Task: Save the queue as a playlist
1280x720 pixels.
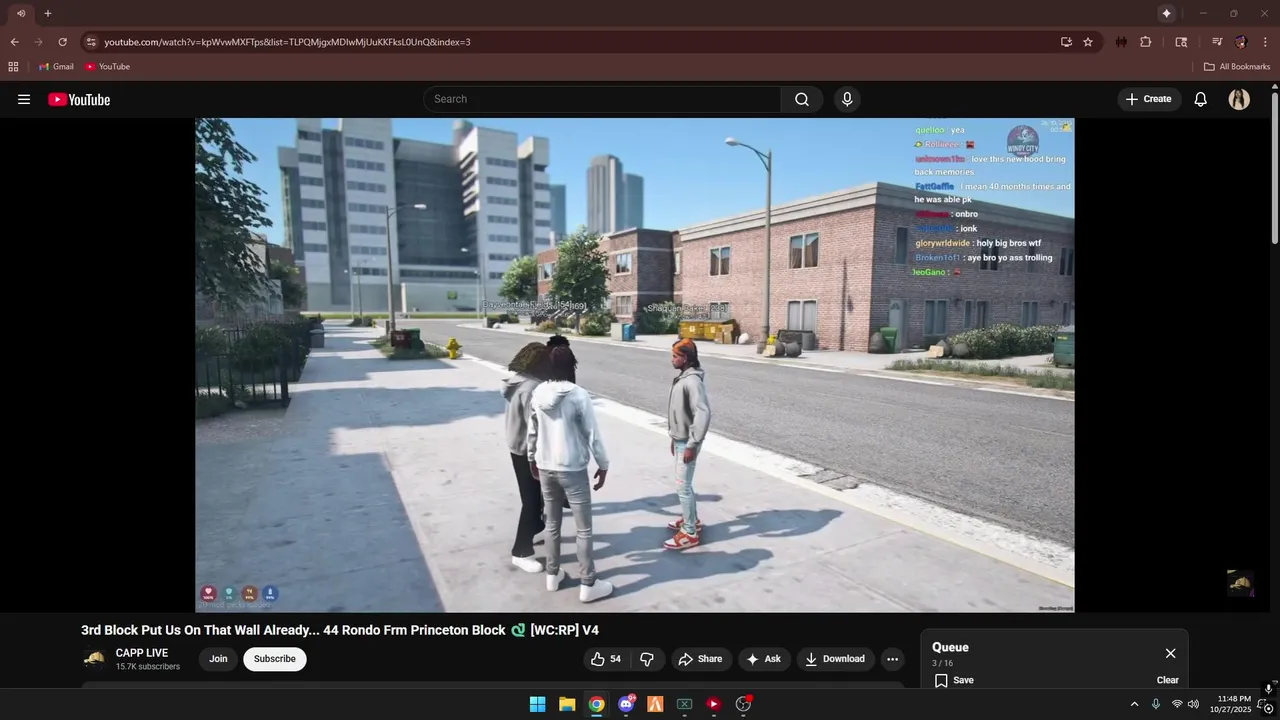Action: coord(954,680)
